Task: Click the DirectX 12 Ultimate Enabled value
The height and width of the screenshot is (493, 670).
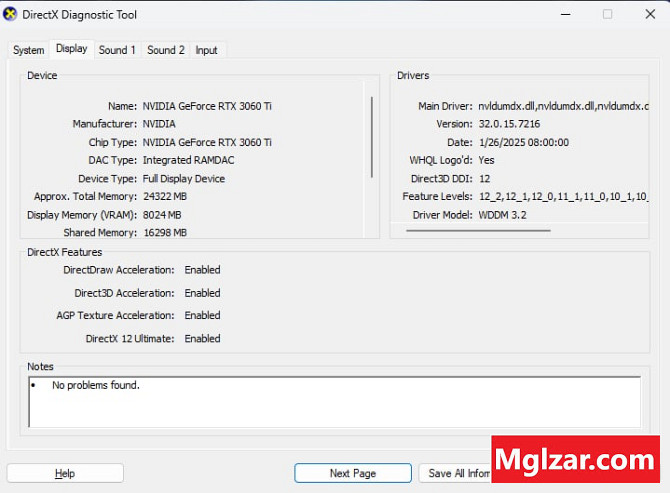Action: pos(203,339)
